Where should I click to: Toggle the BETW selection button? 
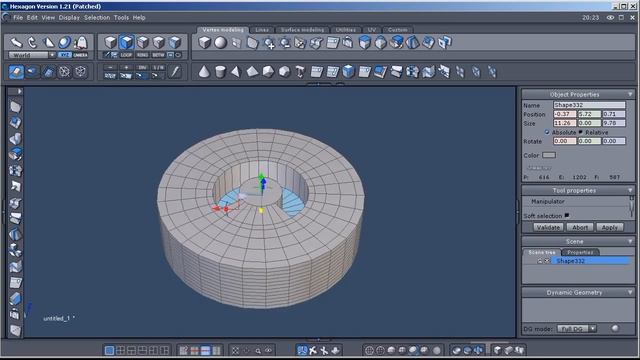coord(158,55)
